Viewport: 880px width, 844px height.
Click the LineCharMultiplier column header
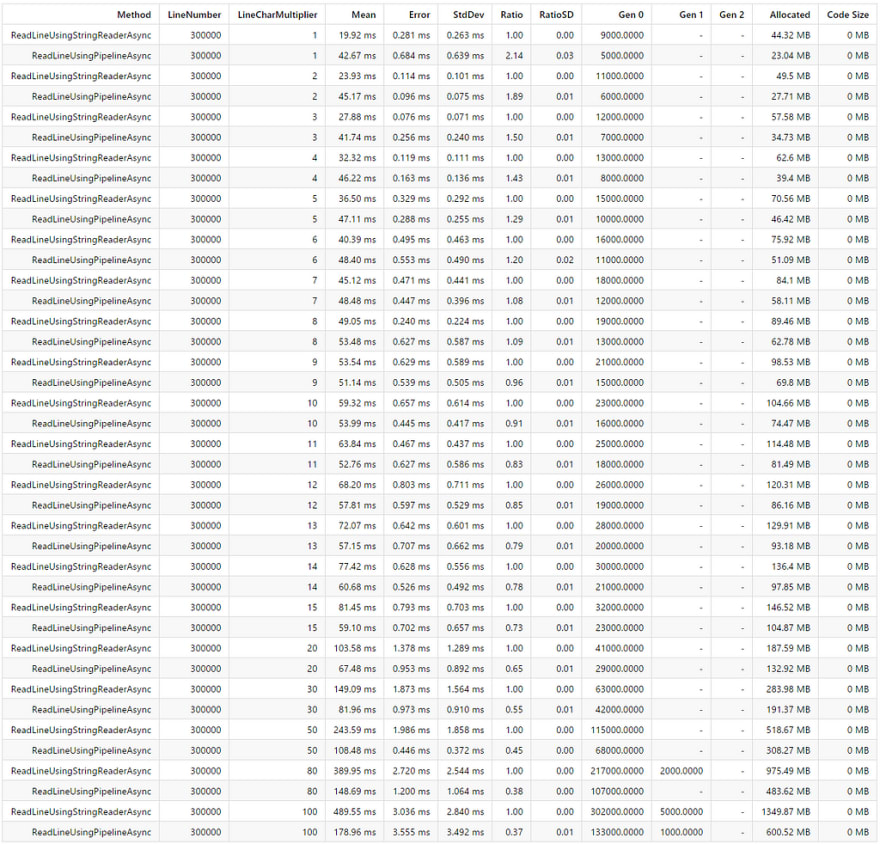click(x=277, y=15)
